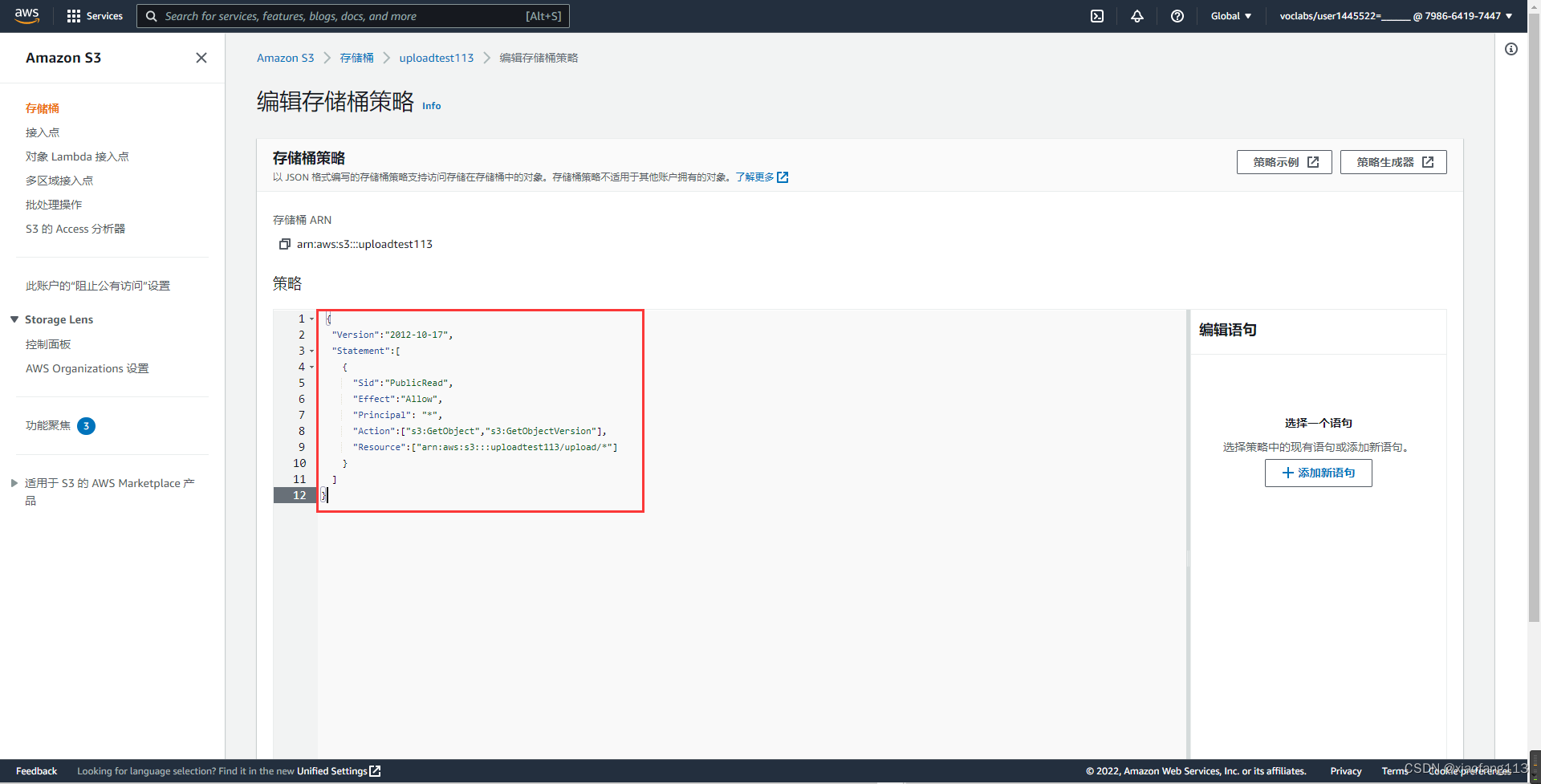Copy the bucket ARN with copy icon
1541x784 pixels.
[284, 244]
